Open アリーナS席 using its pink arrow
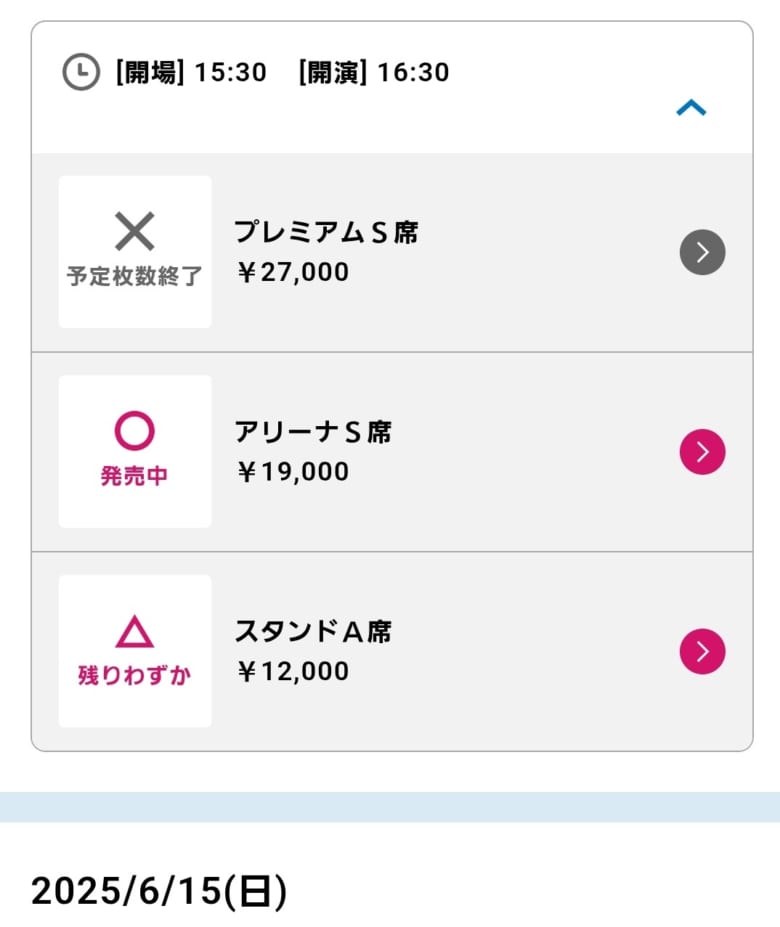This screenshot has width=780, height=927. [x=702, y=452]
